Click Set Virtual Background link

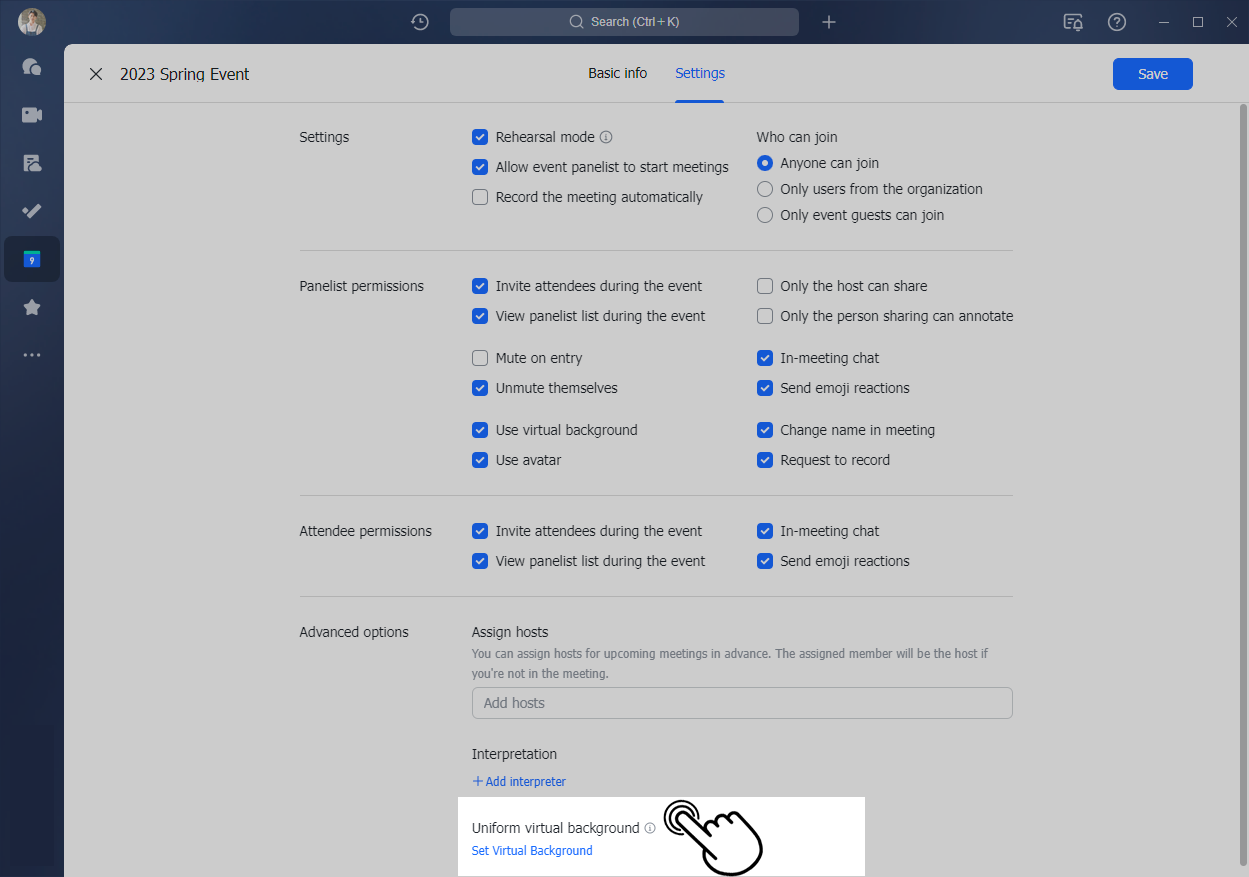click(531, 850)
